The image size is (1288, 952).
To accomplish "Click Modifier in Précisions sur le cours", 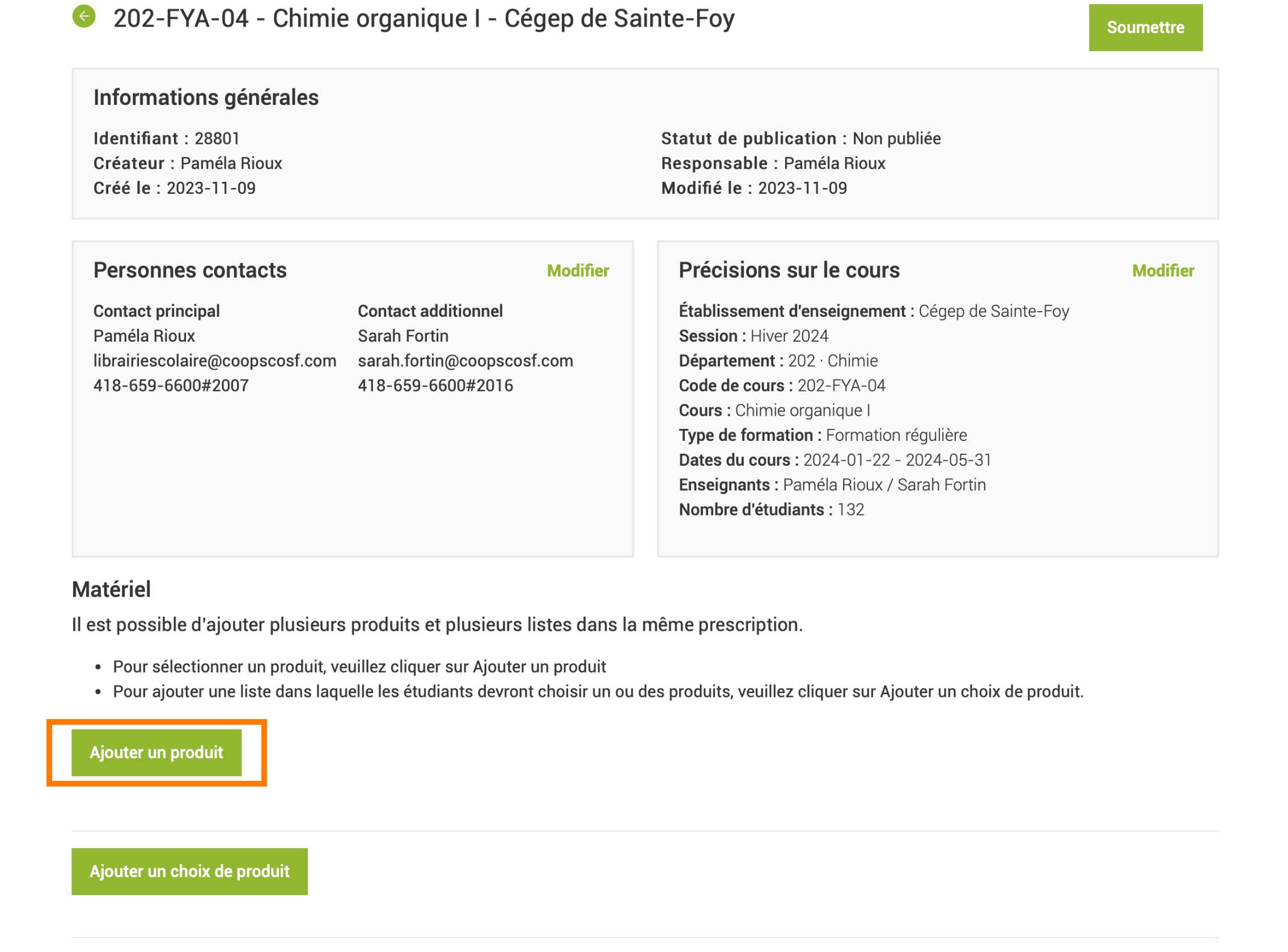I will click(x=1163, y=271).
